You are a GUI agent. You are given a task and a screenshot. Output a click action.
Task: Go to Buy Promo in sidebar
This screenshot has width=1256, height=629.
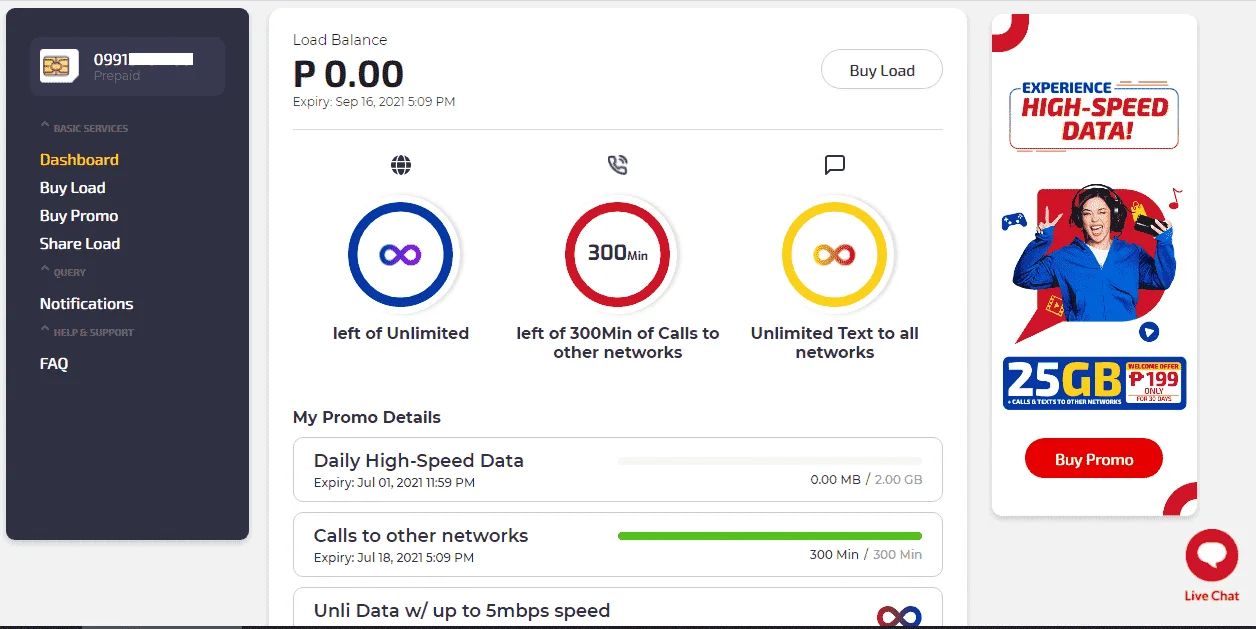point(79,216)
